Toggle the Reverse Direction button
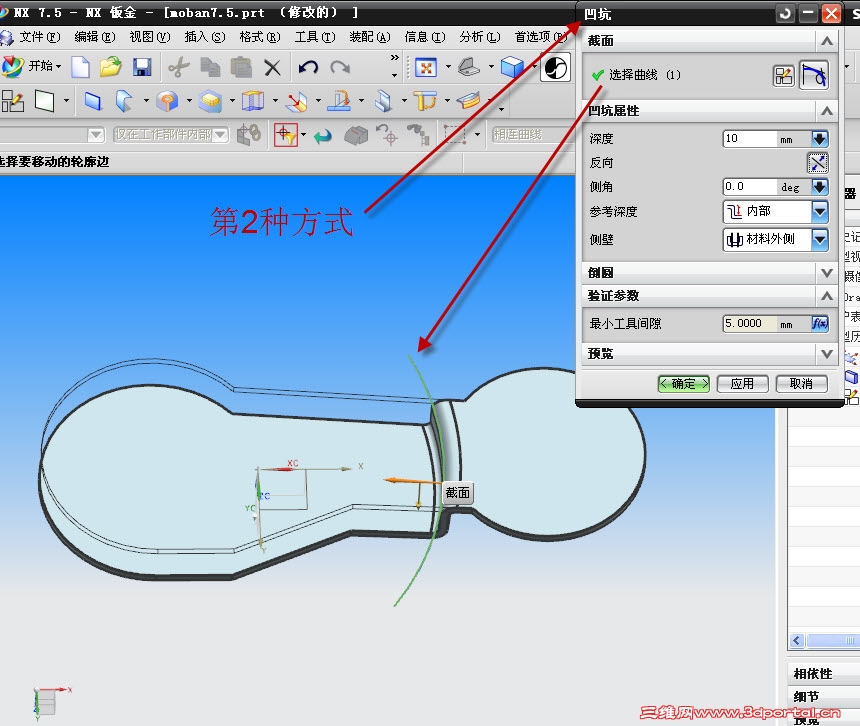The width and height of the screenshot is (860, 726). tap(818, 163)
